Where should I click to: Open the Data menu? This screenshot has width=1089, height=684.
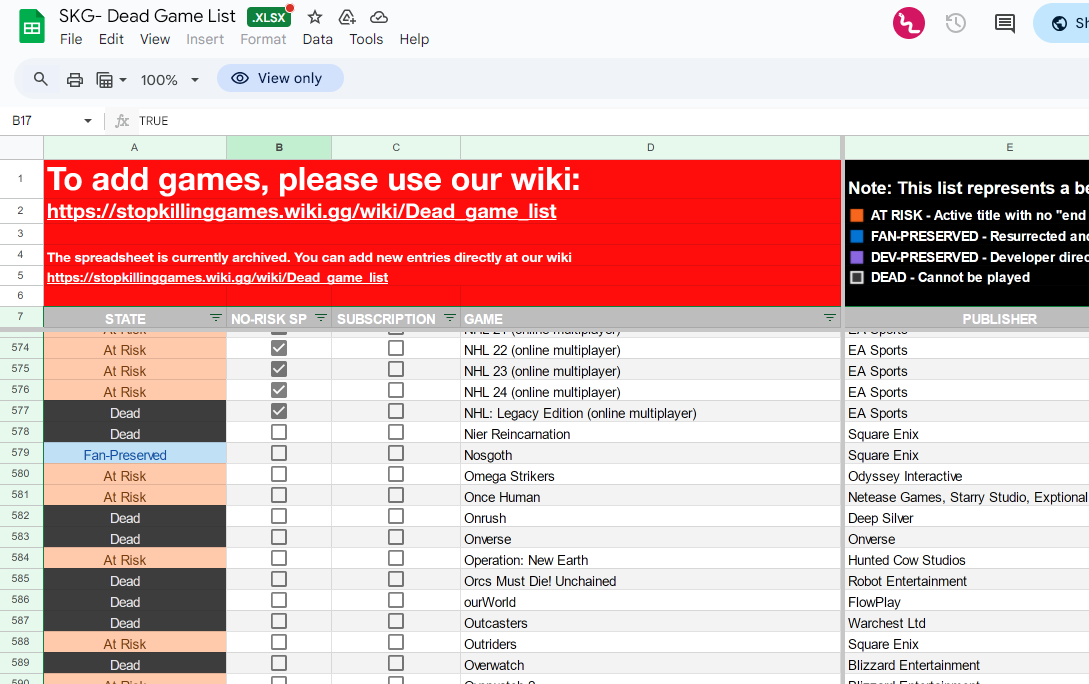317,40
